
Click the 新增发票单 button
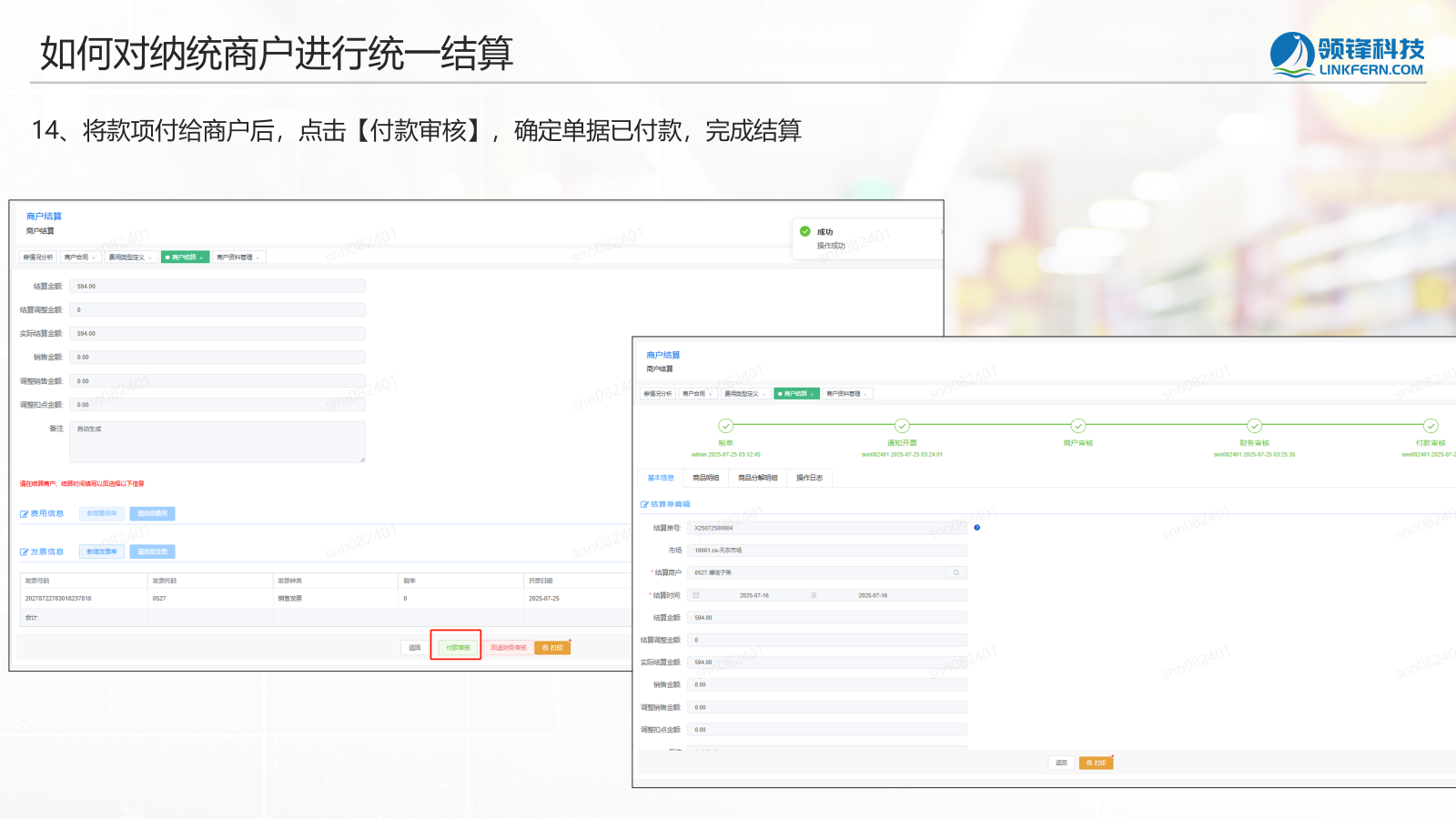tap(102, 551)
